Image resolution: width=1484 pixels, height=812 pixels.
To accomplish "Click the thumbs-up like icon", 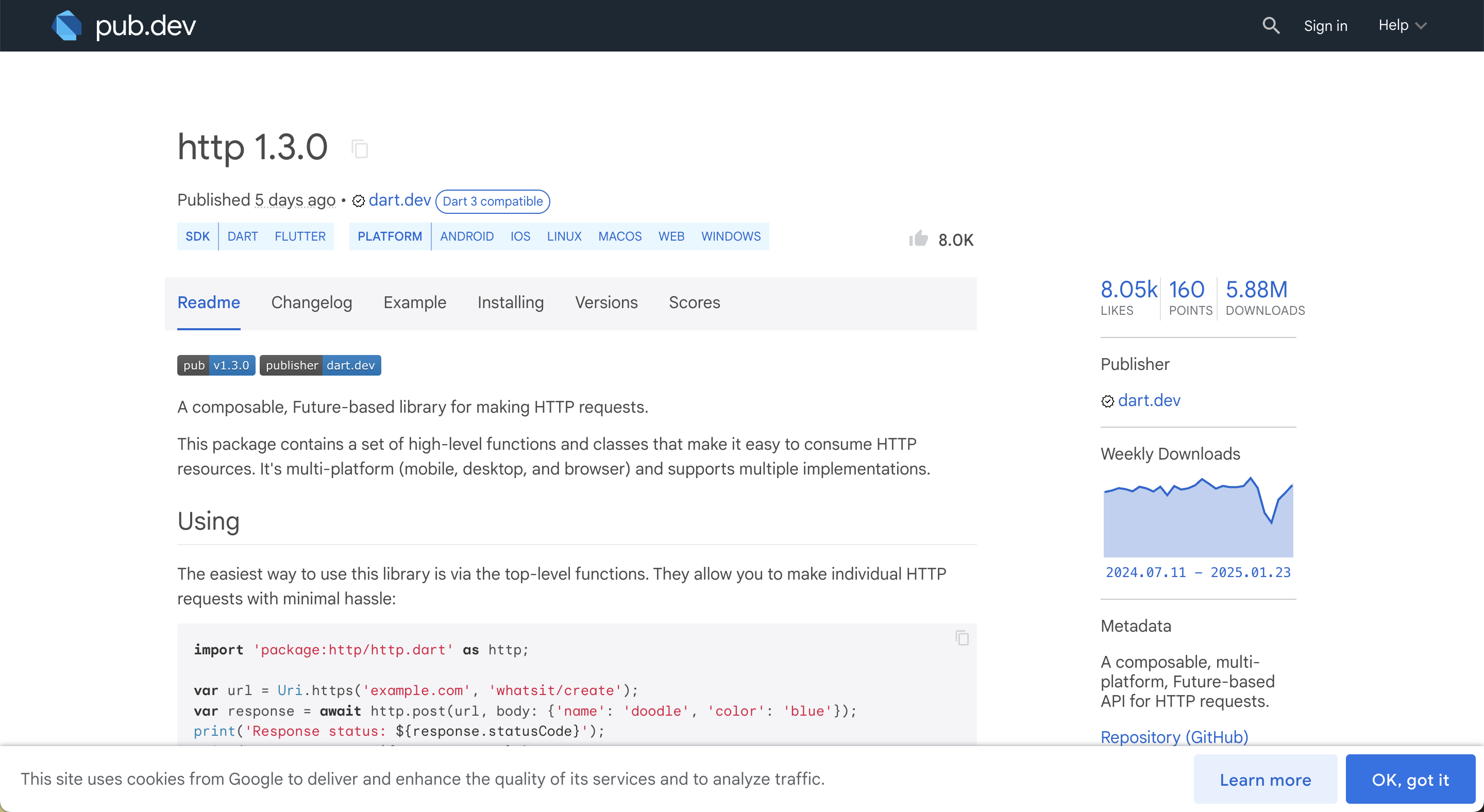I will click(918, 239).
